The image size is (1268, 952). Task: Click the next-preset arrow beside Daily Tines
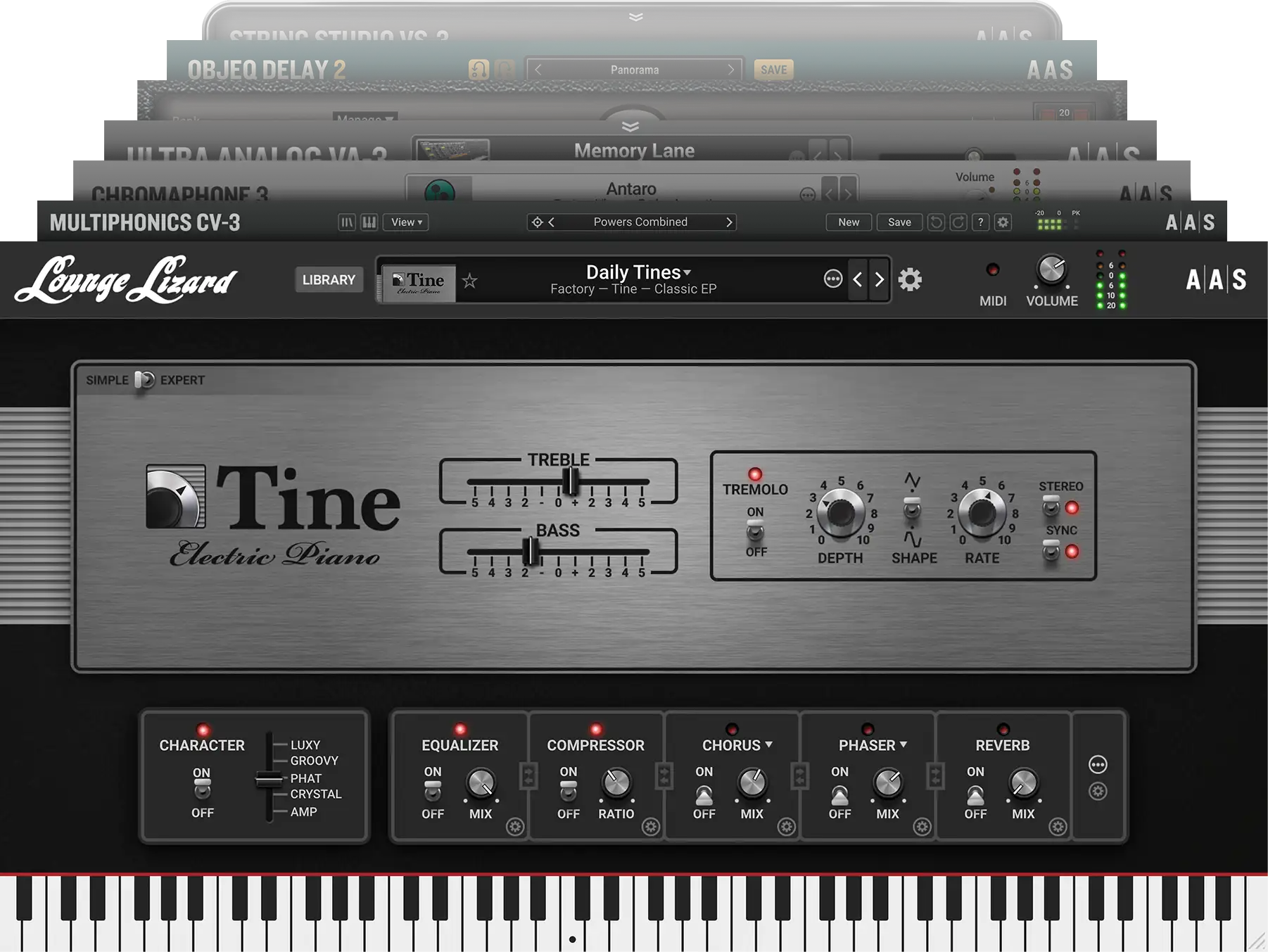click(879, 279)
